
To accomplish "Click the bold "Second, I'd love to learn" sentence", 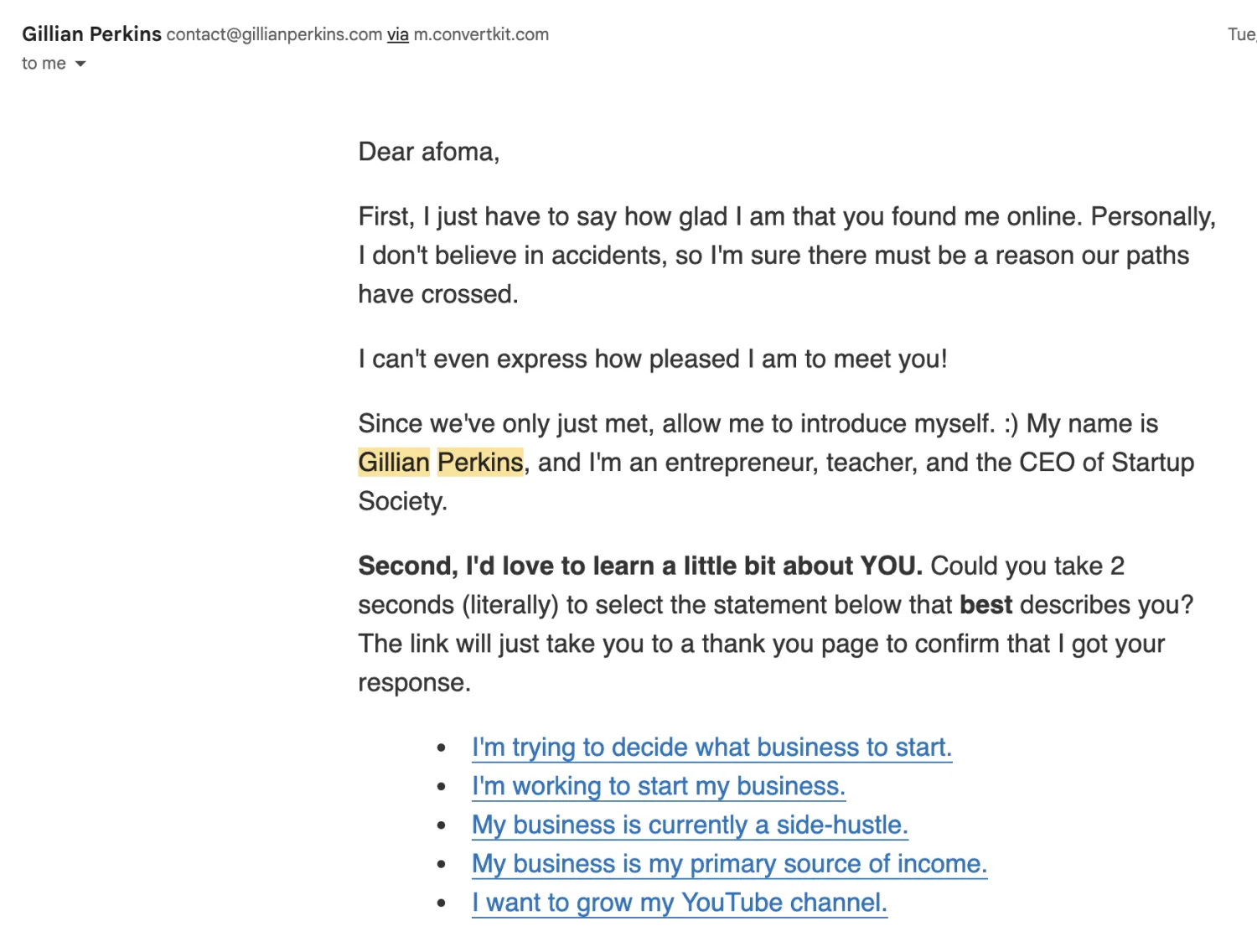I will point(639,566).
